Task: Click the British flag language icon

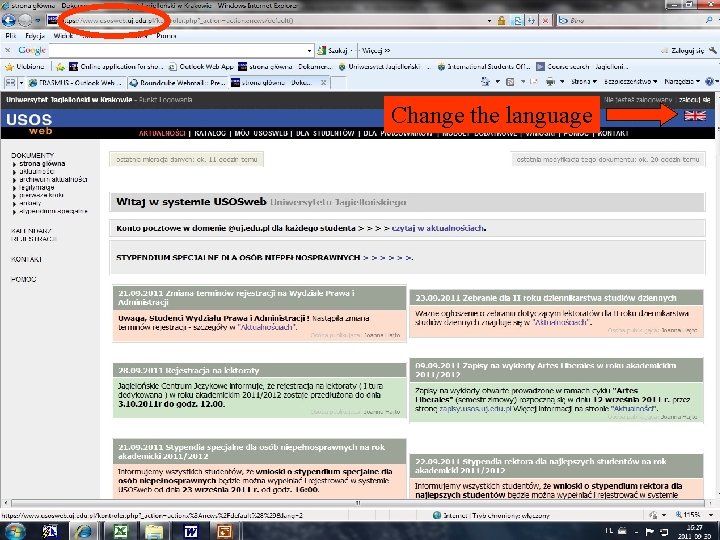Action: [x=695, y=115]
